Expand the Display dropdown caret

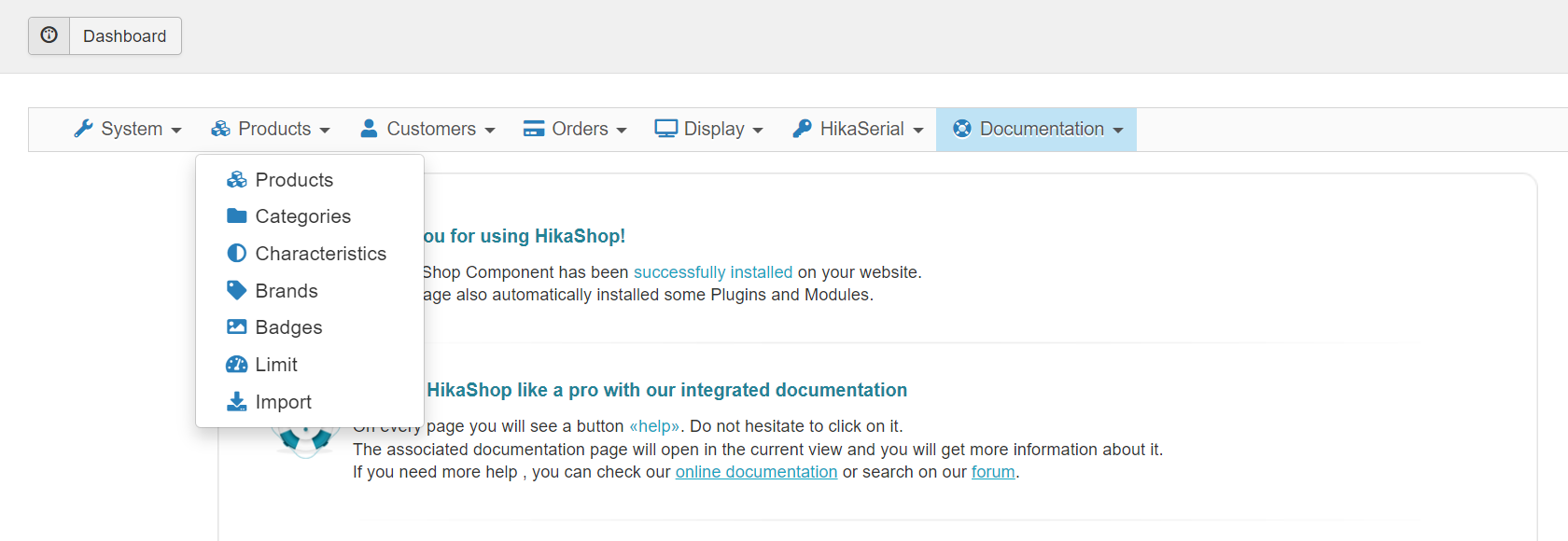coord(758,131)
